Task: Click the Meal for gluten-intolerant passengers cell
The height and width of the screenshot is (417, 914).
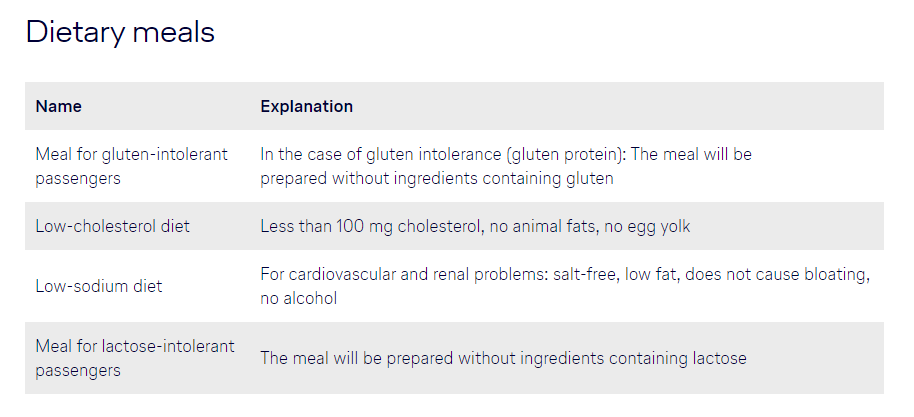Action: [131, 166]
